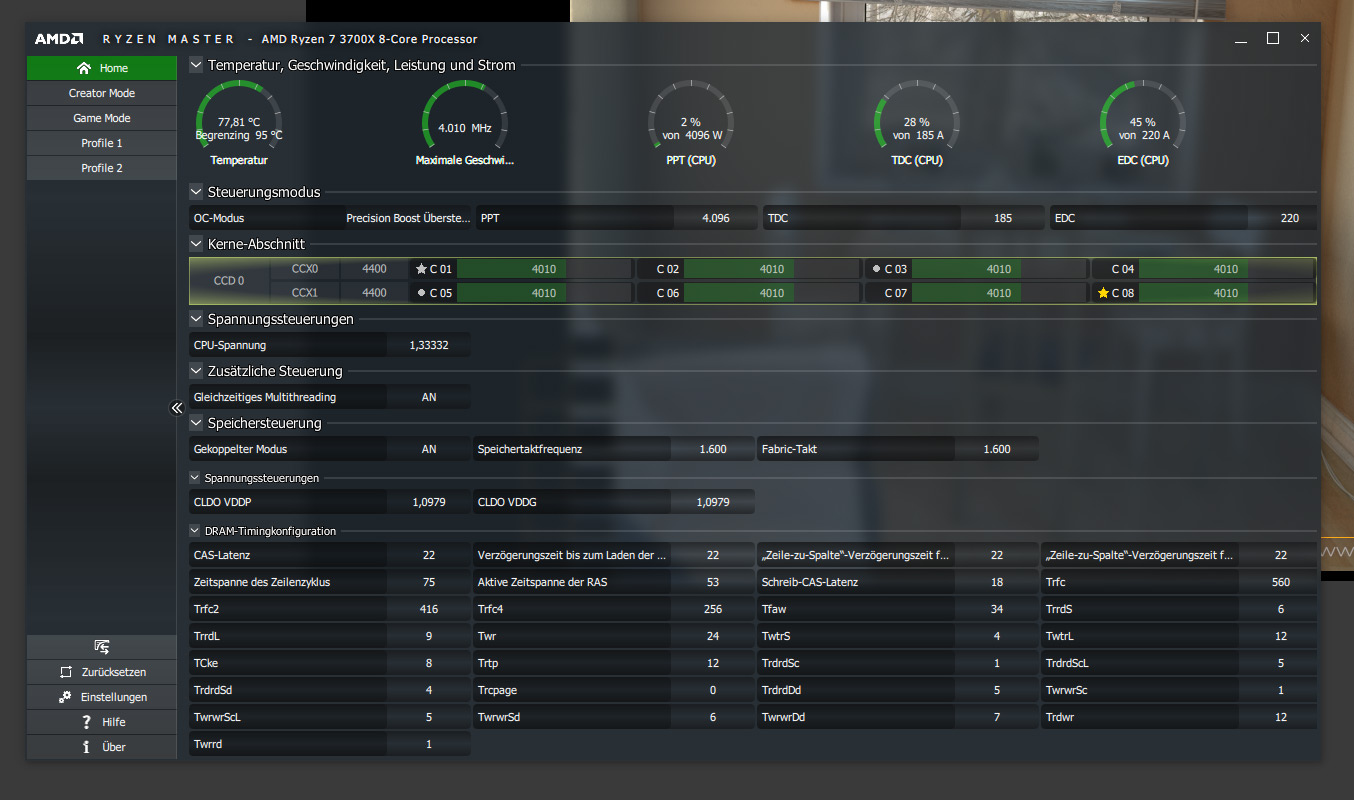The width and height of the screenshot is (1354, 800).
Task: Click Fabric-Takt value 1.600
Action: click(997, 449)
